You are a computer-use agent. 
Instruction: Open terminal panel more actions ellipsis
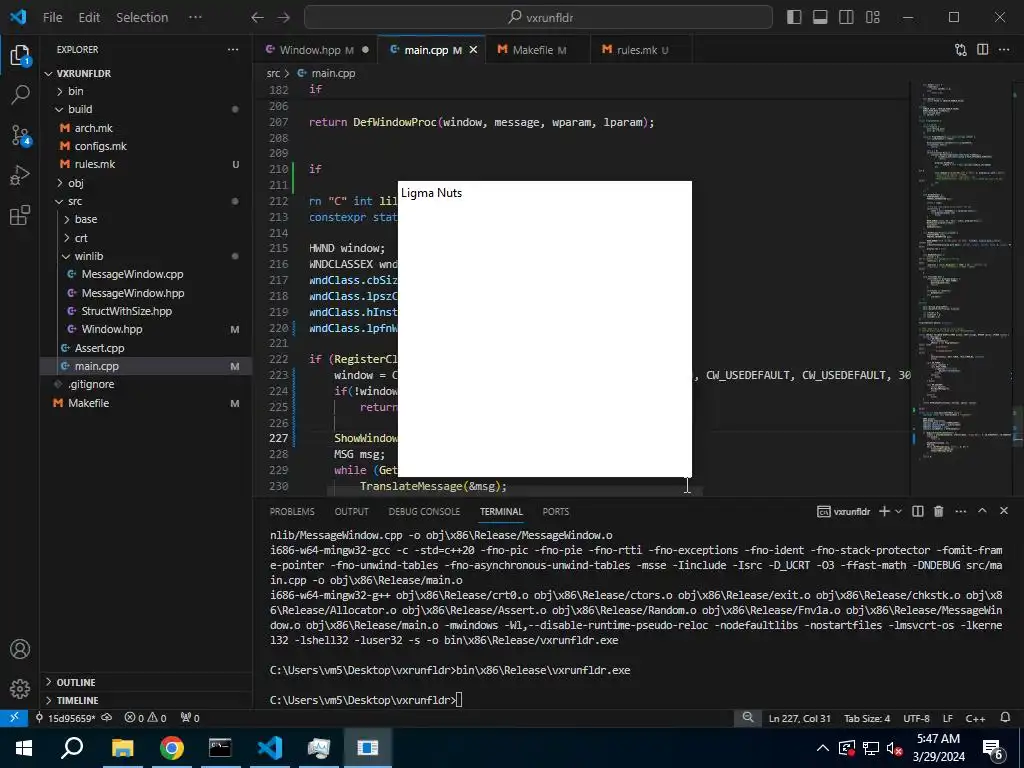click(x=961, y=511)
